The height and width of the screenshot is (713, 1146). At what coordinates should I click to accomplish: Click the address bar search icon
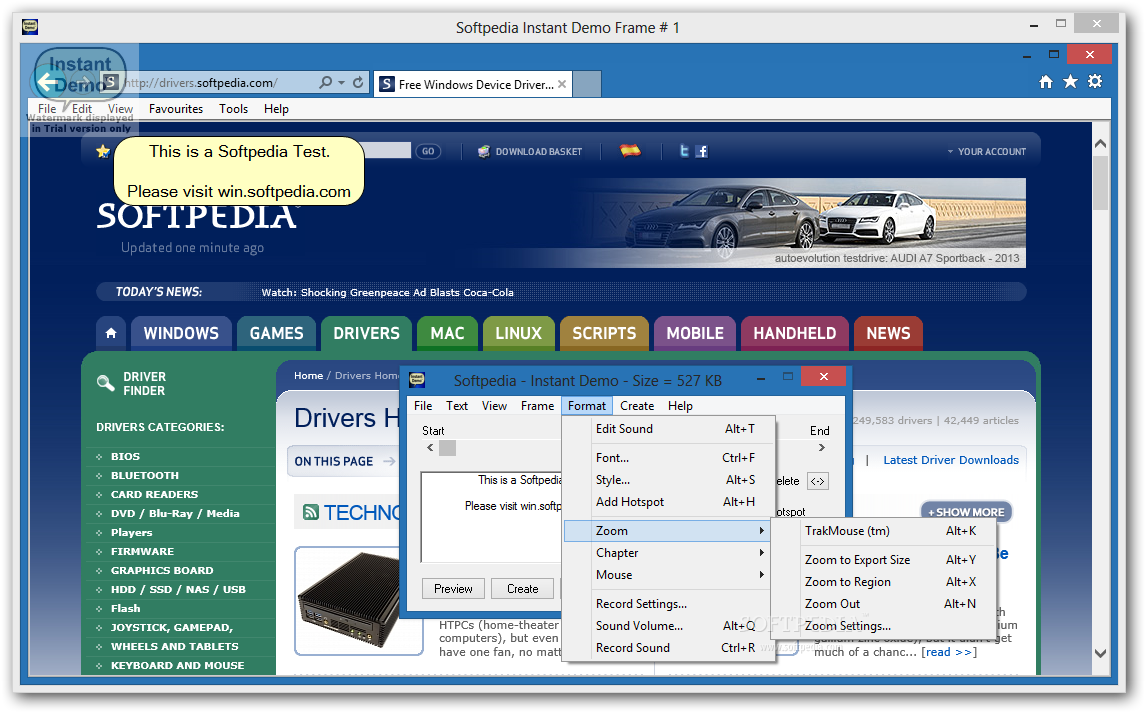pos(325,83)
